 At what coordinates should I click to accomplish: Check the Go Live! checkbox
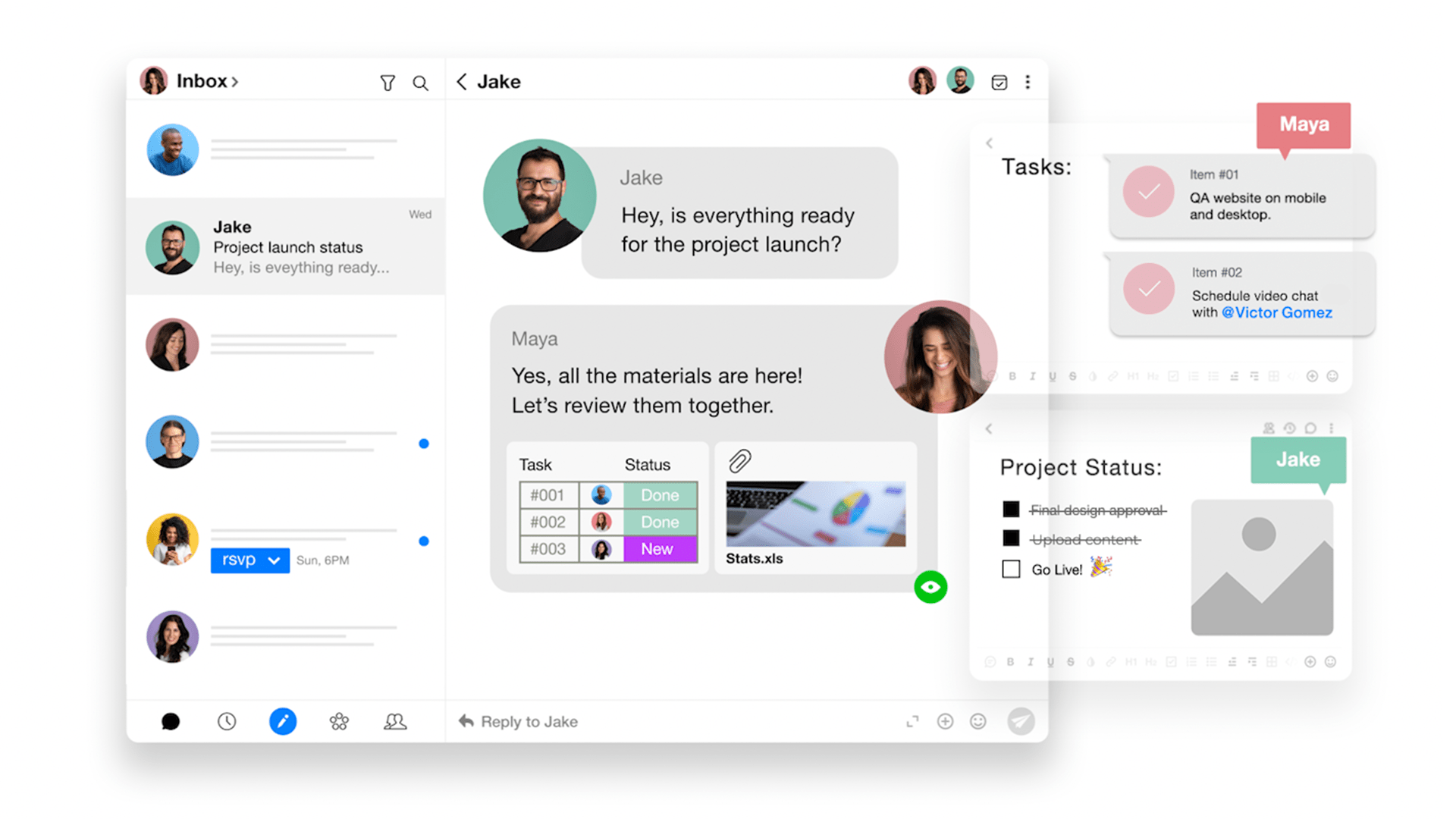point(1011,569)
